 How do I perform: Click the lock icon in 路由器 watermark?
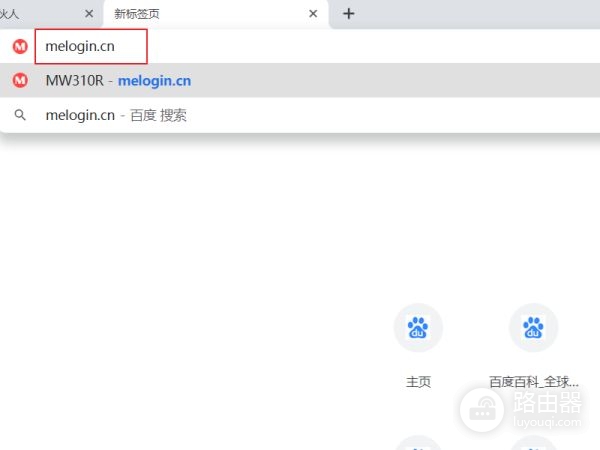485,406
